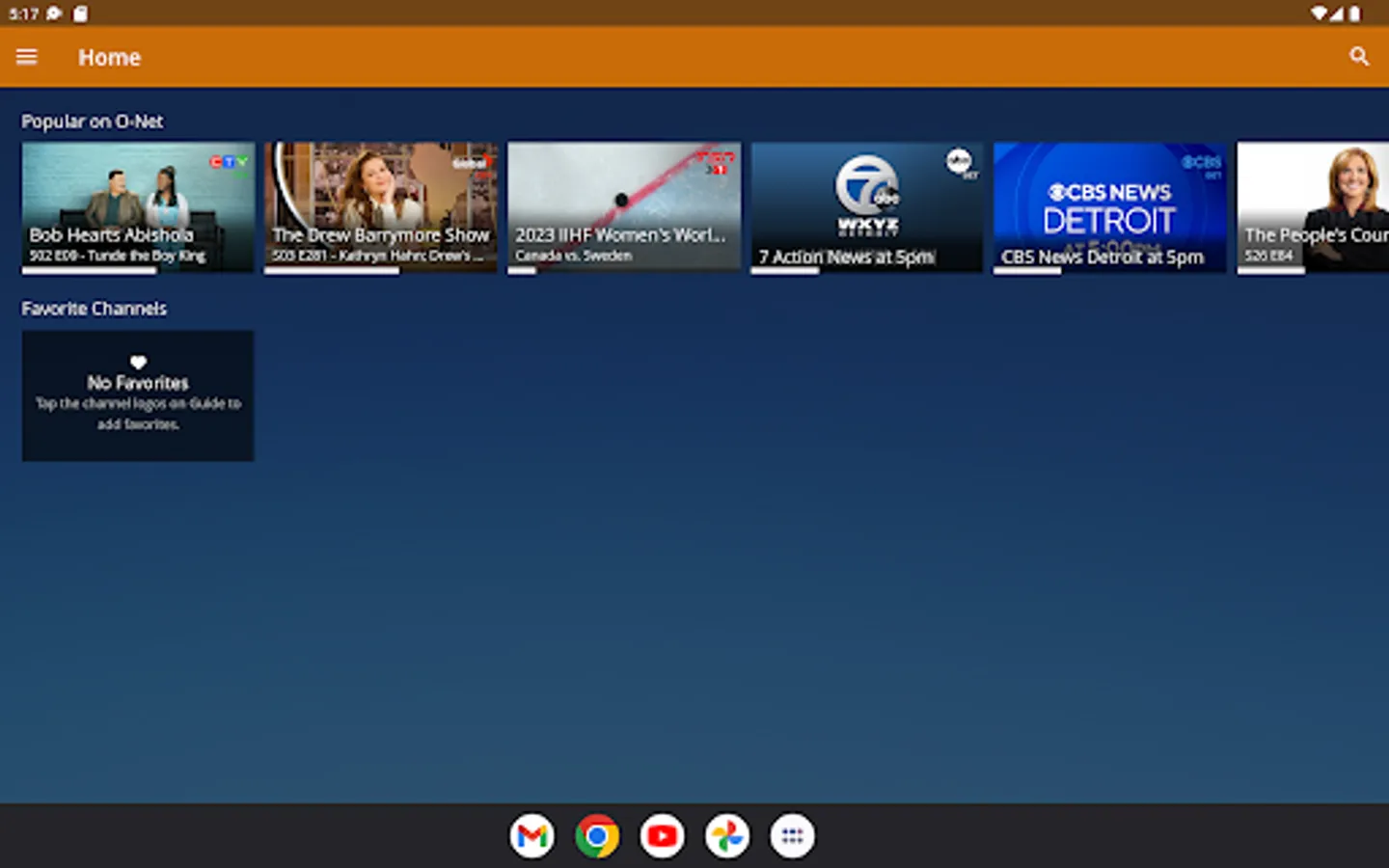The width and height of the screenshot is (1389, 868).
Task: Open the Bob Hearts Abishola thumbnail
Action: click(x=138, y=207)
